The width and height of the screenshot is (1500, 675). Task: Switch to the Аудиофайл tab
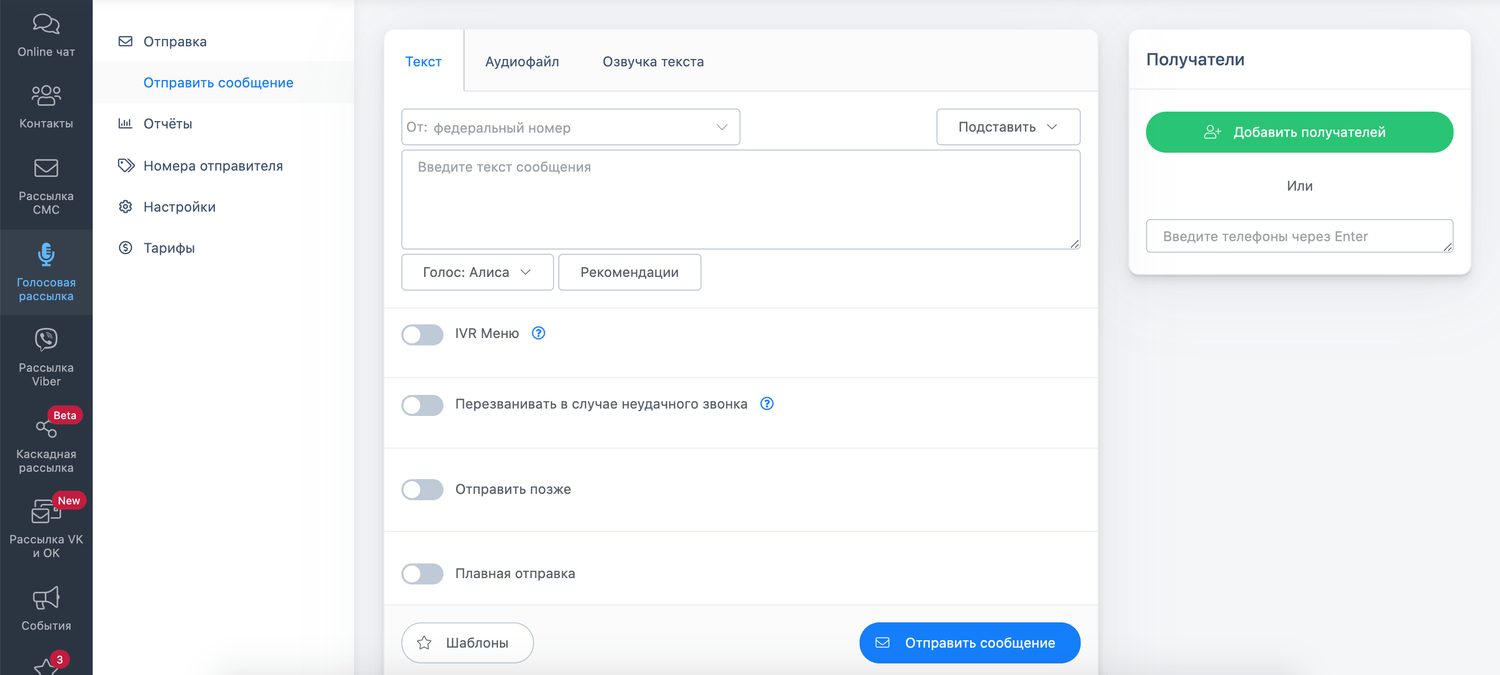(522, 61)
